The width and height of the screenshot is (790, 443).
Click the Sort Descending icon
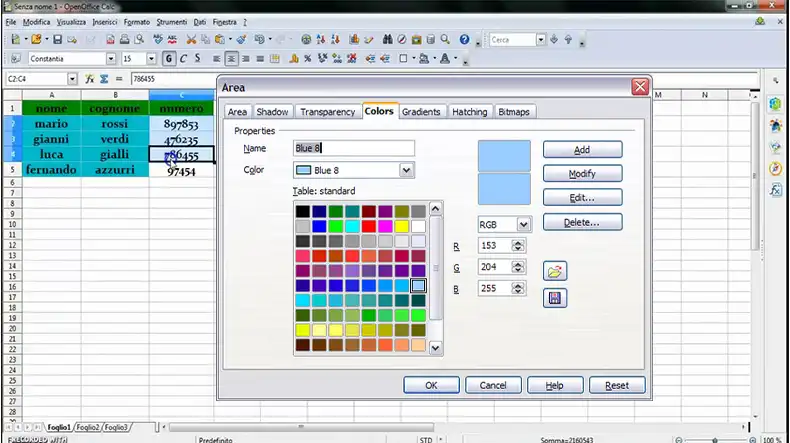(x=335, y=39)
